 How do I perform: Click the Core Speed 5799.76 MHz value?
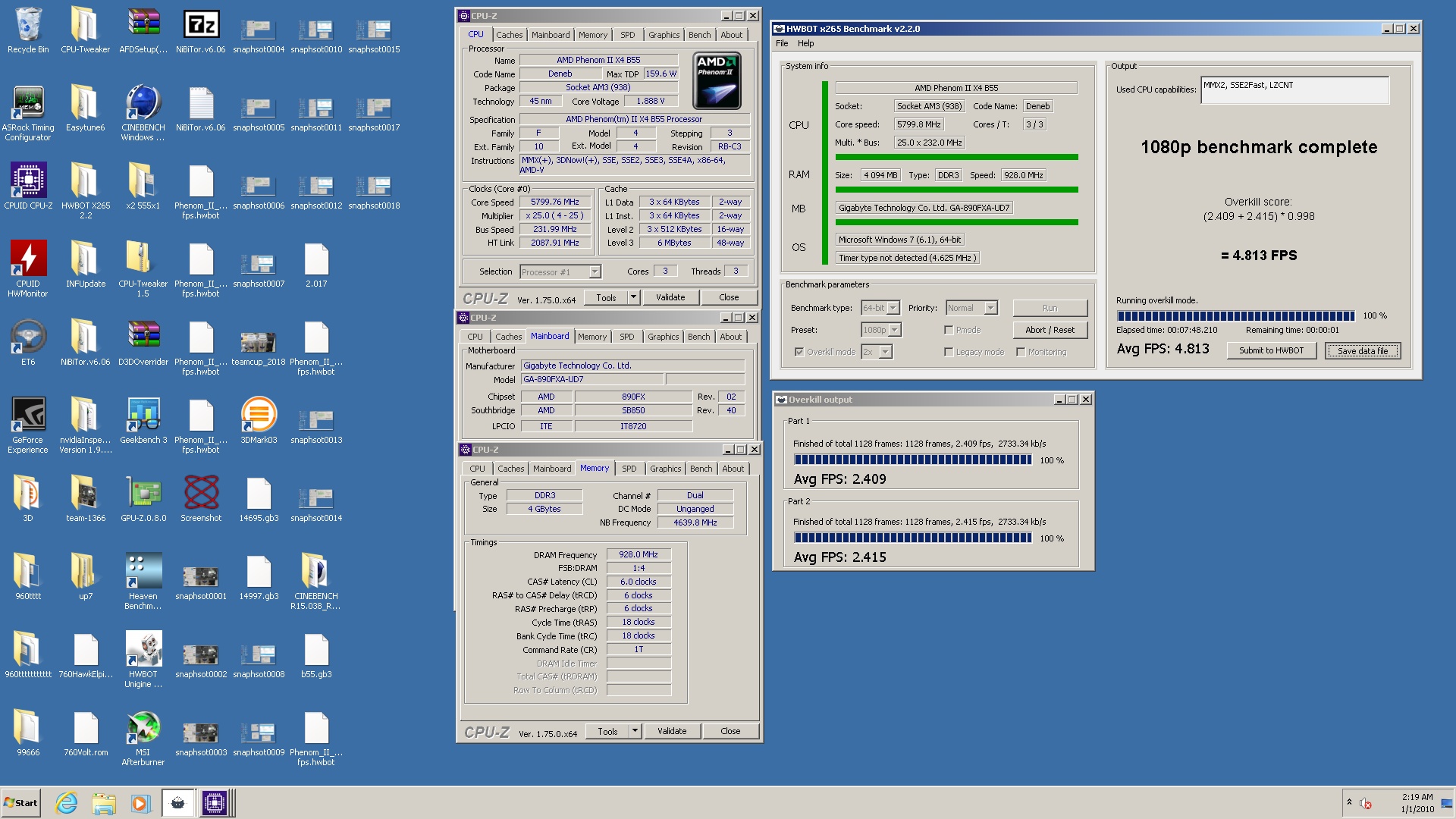555,202
